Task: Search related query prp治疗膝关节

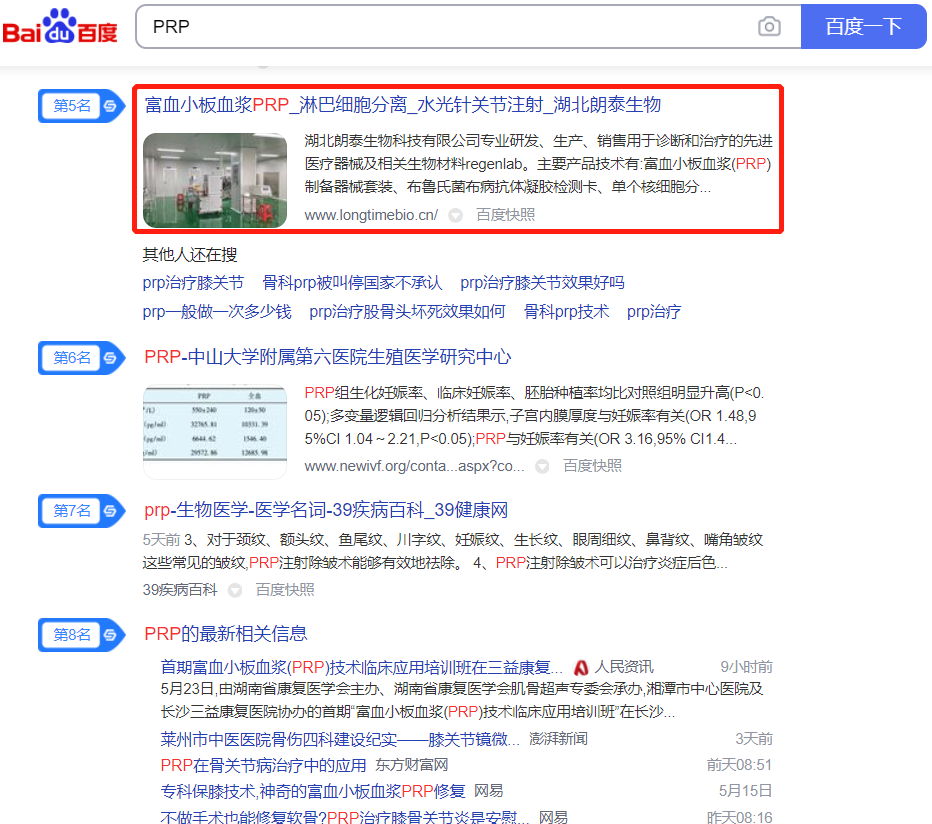Action: tap(193, 283)
